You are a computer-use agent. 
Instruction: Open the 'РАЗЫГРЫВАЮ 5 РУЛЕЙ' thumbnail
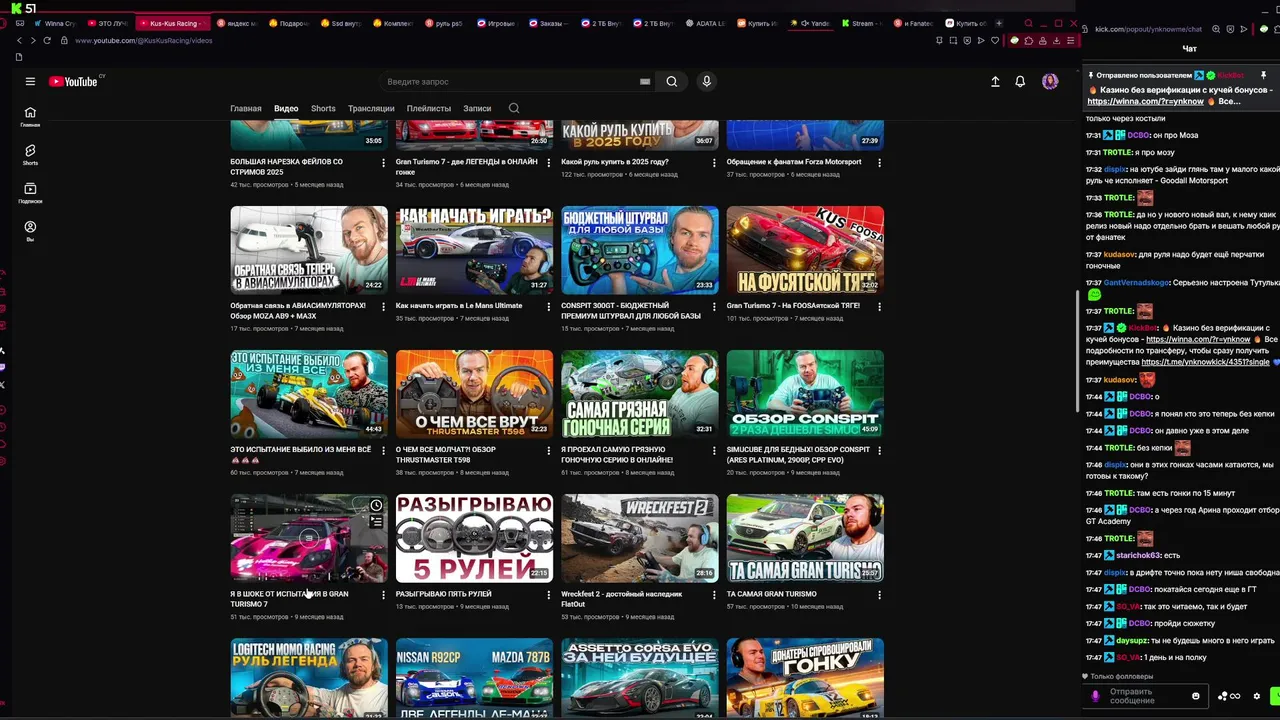474,538
